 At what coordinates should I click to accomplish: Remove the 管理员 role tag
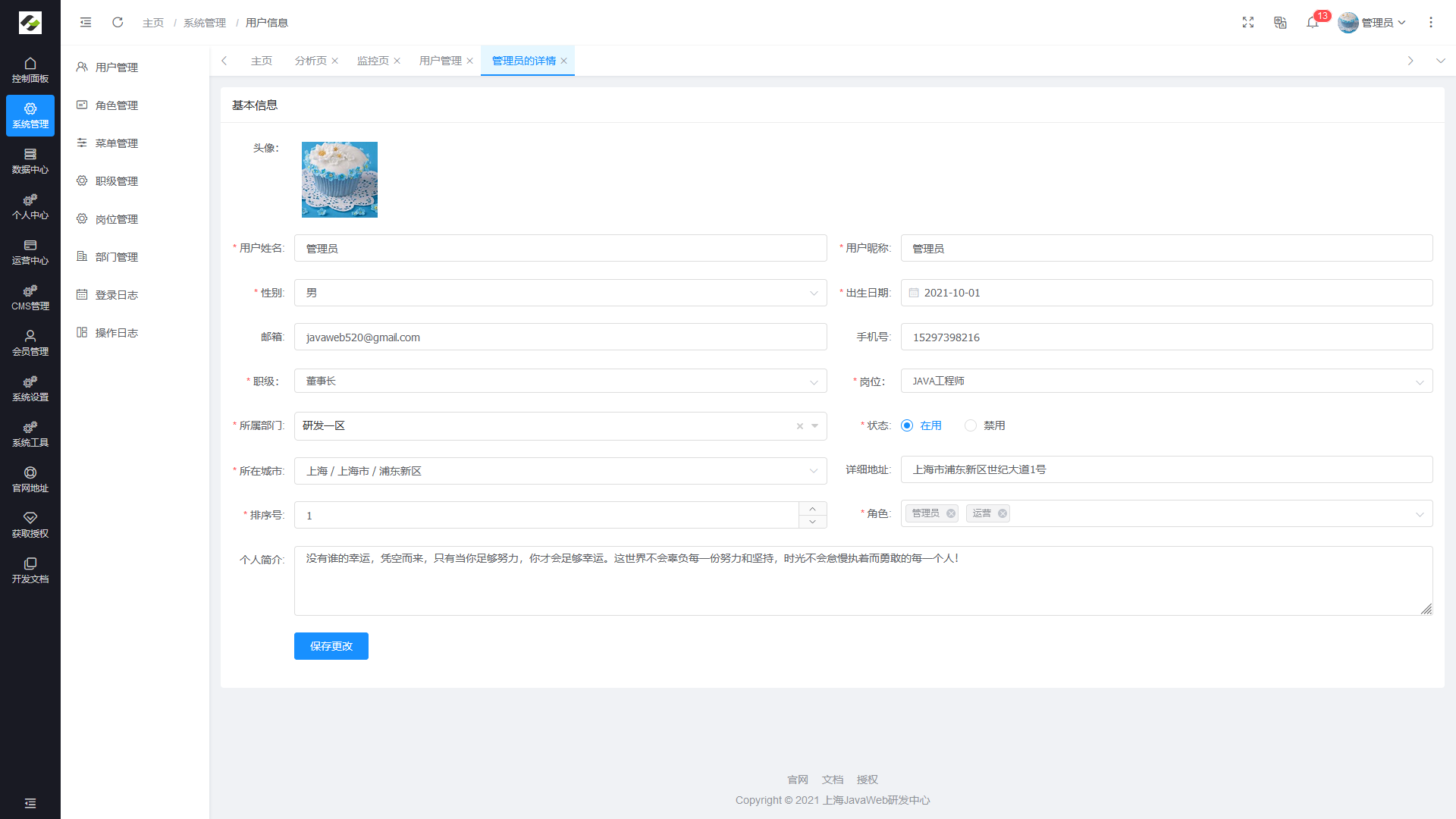coord(951,513)
